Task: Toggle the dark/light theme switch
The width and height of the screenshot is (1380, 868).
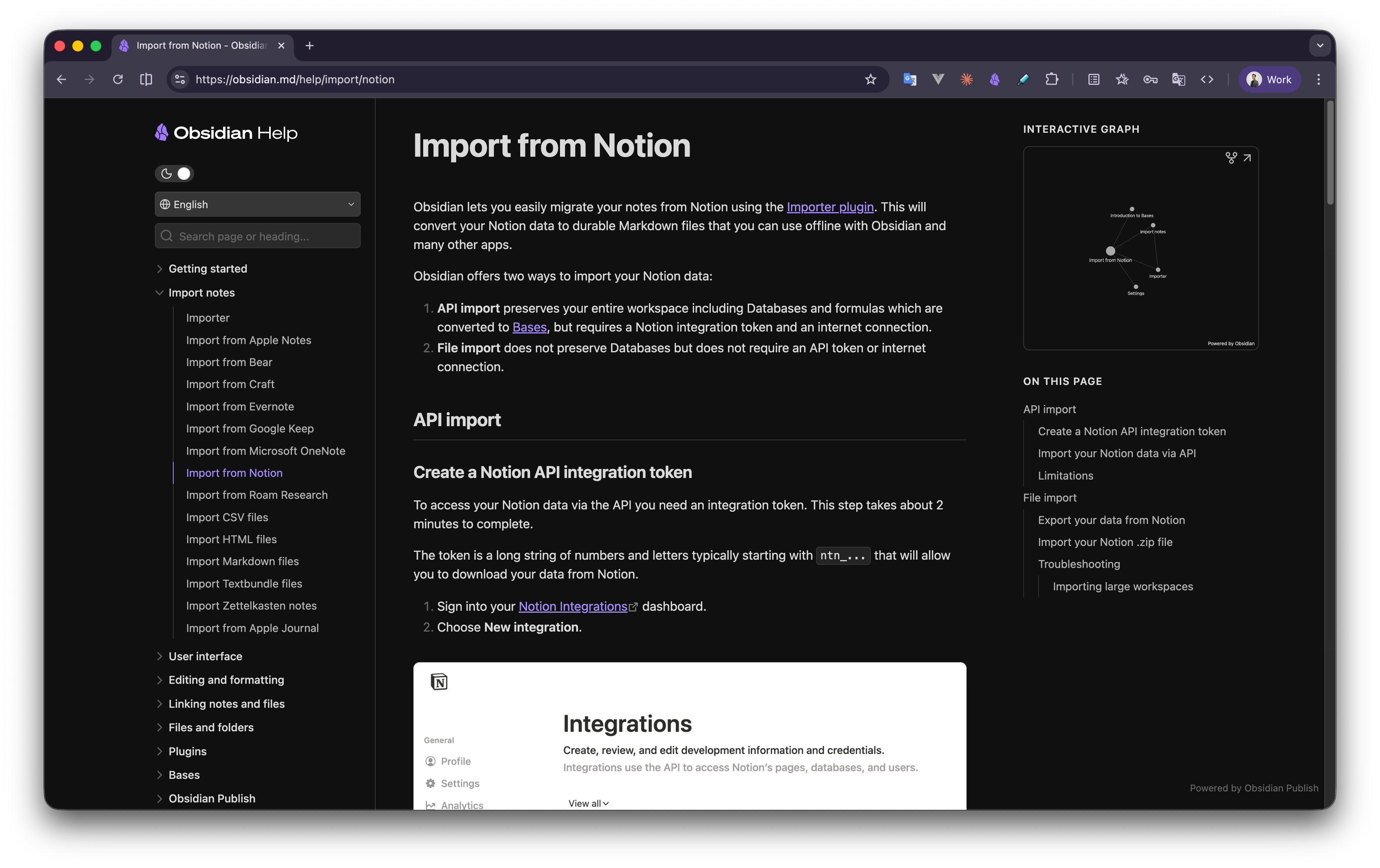Action: click(175, 173)
